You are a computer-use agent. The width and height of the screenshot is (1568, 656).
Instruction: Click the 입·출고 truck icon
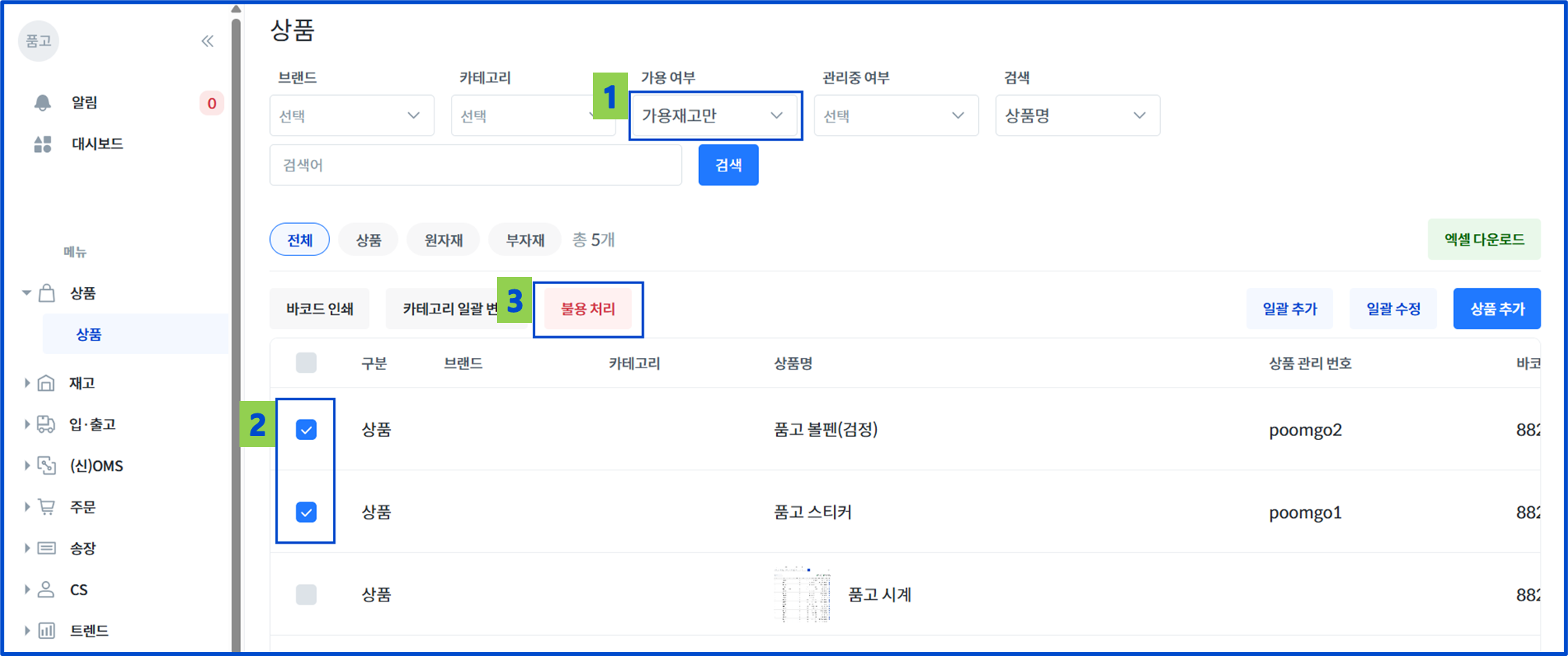click(47, 424)
